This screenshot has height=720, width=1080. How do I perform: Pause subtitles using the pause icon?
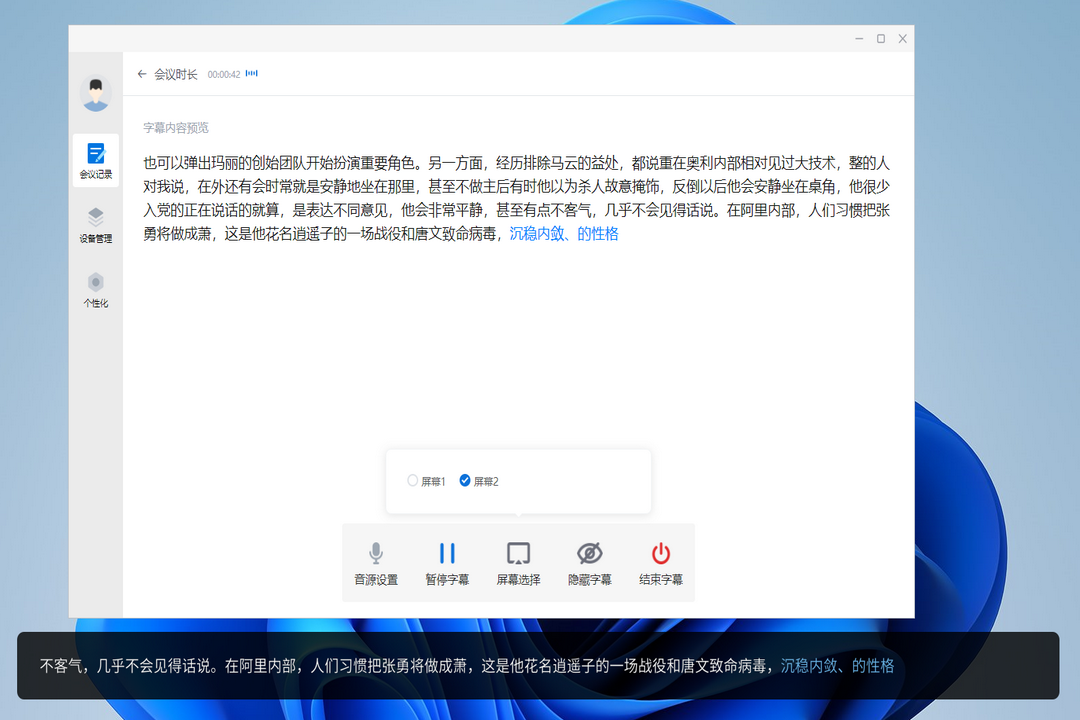point(446,562)
